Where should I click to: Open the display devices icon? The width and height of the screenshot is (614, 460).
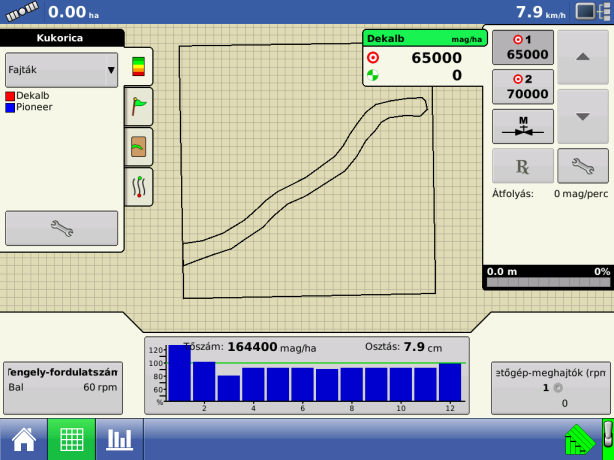click(593, 11)
